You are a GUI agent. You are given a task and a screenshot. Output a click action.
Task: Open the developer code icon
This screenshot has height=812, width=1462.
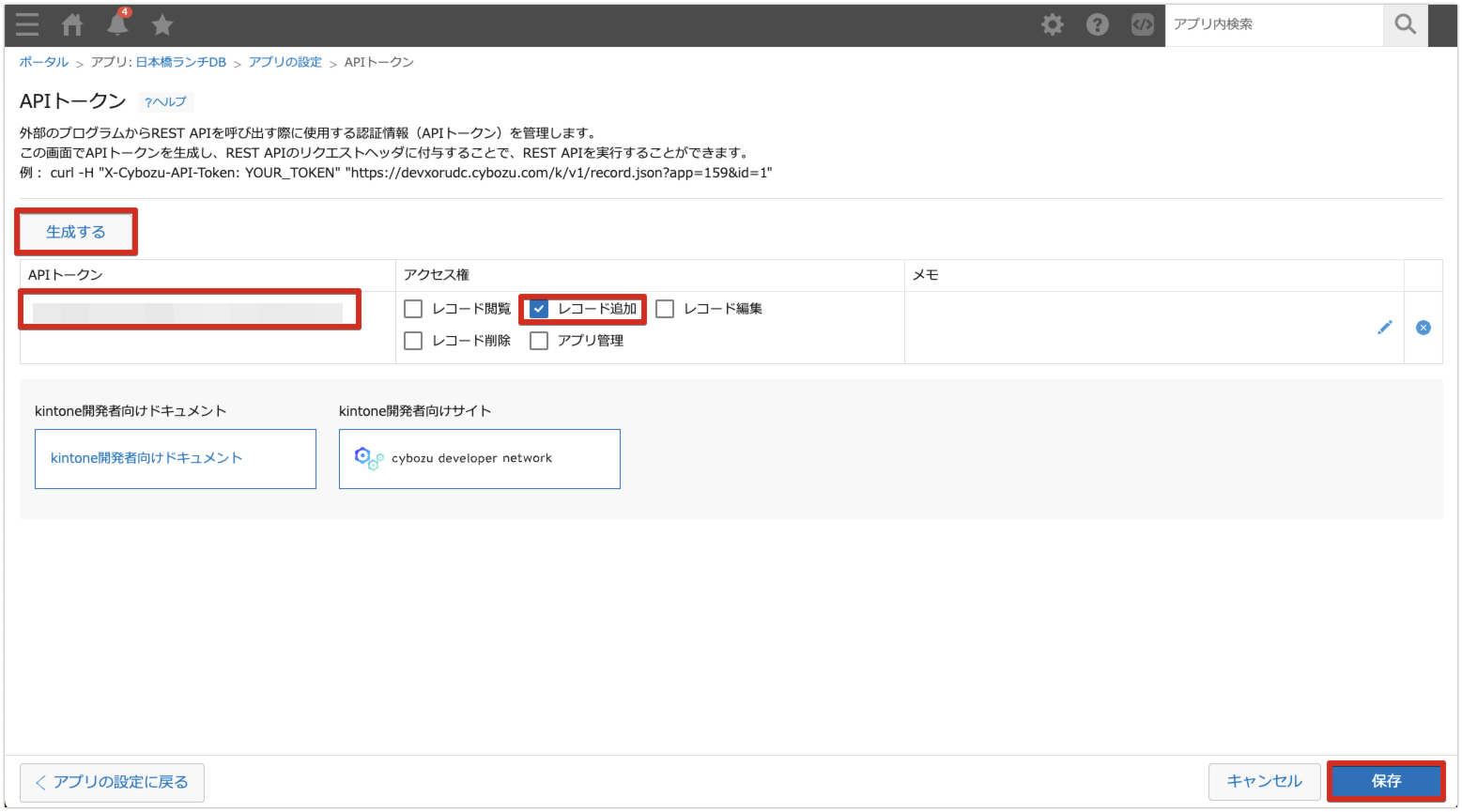tap(1143, 24)
